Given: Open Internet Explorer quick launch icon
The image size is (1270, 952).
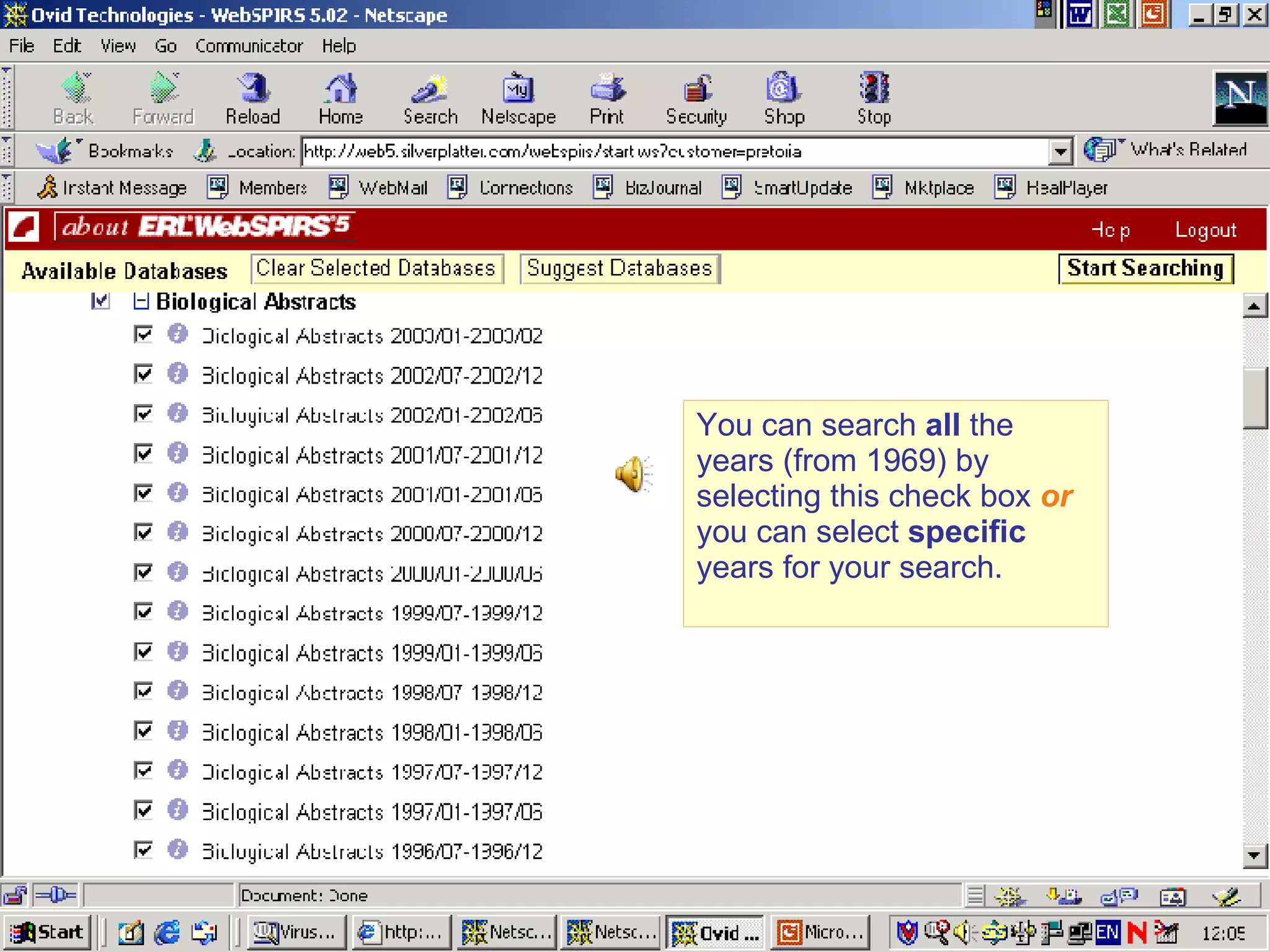Looking at the screenshot, I should (x=167, y=932).
